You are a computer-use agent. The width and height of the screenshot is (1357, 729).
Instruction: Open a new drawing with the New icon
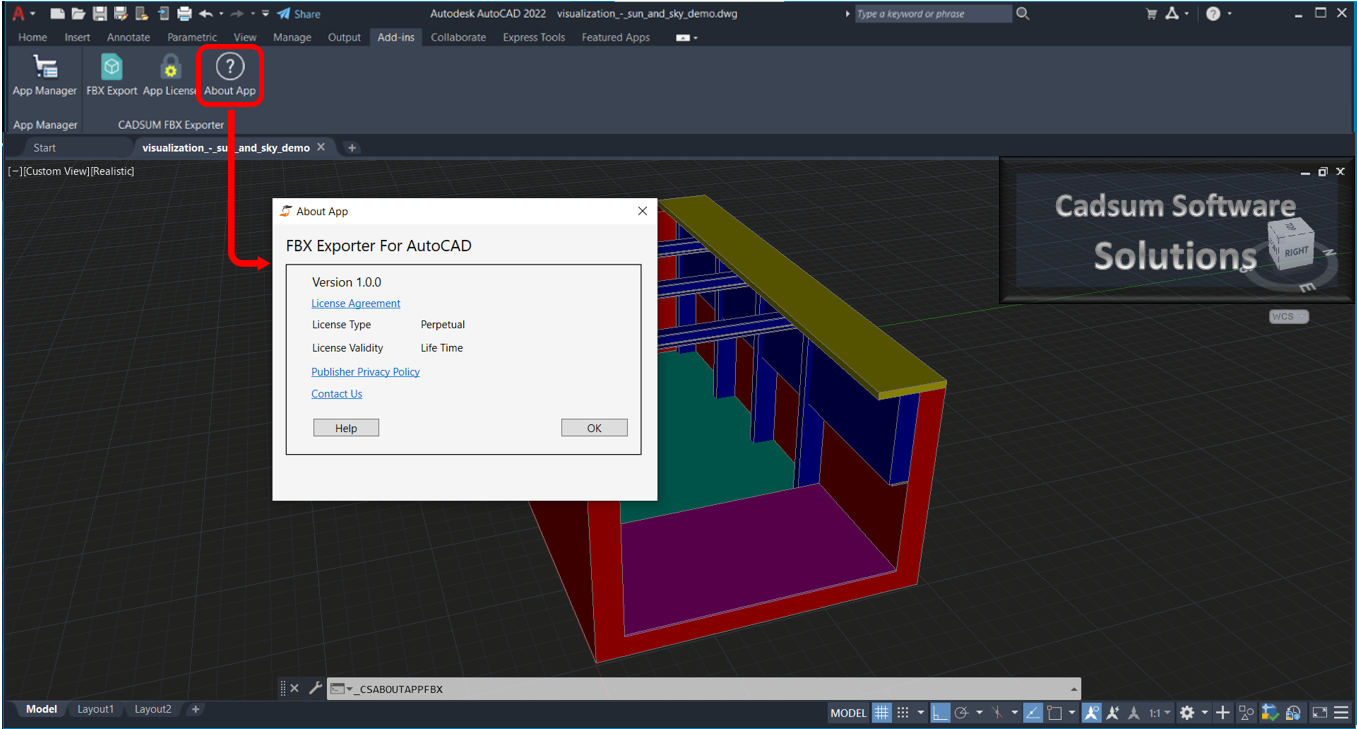click(56, 13)
